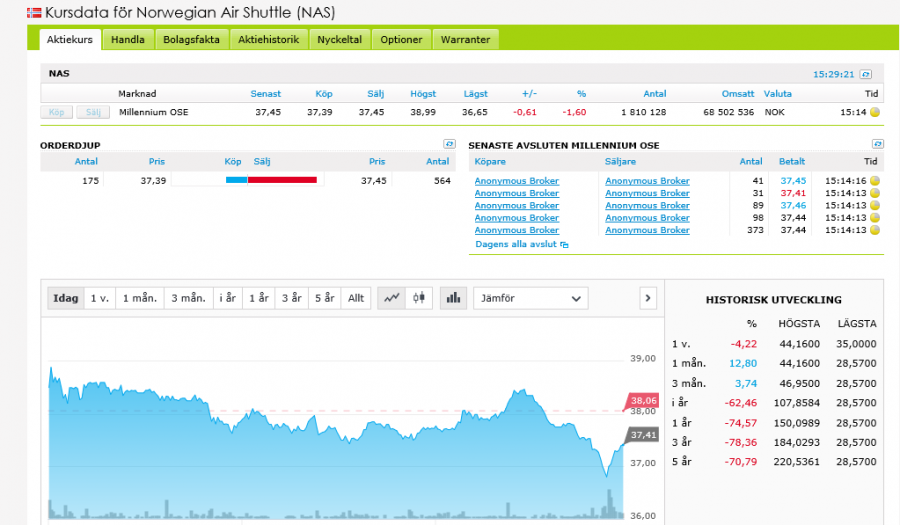This screenshot has width=900, height=525.
Task: Switch to line chart view
Action: click(x=392, y=298)
